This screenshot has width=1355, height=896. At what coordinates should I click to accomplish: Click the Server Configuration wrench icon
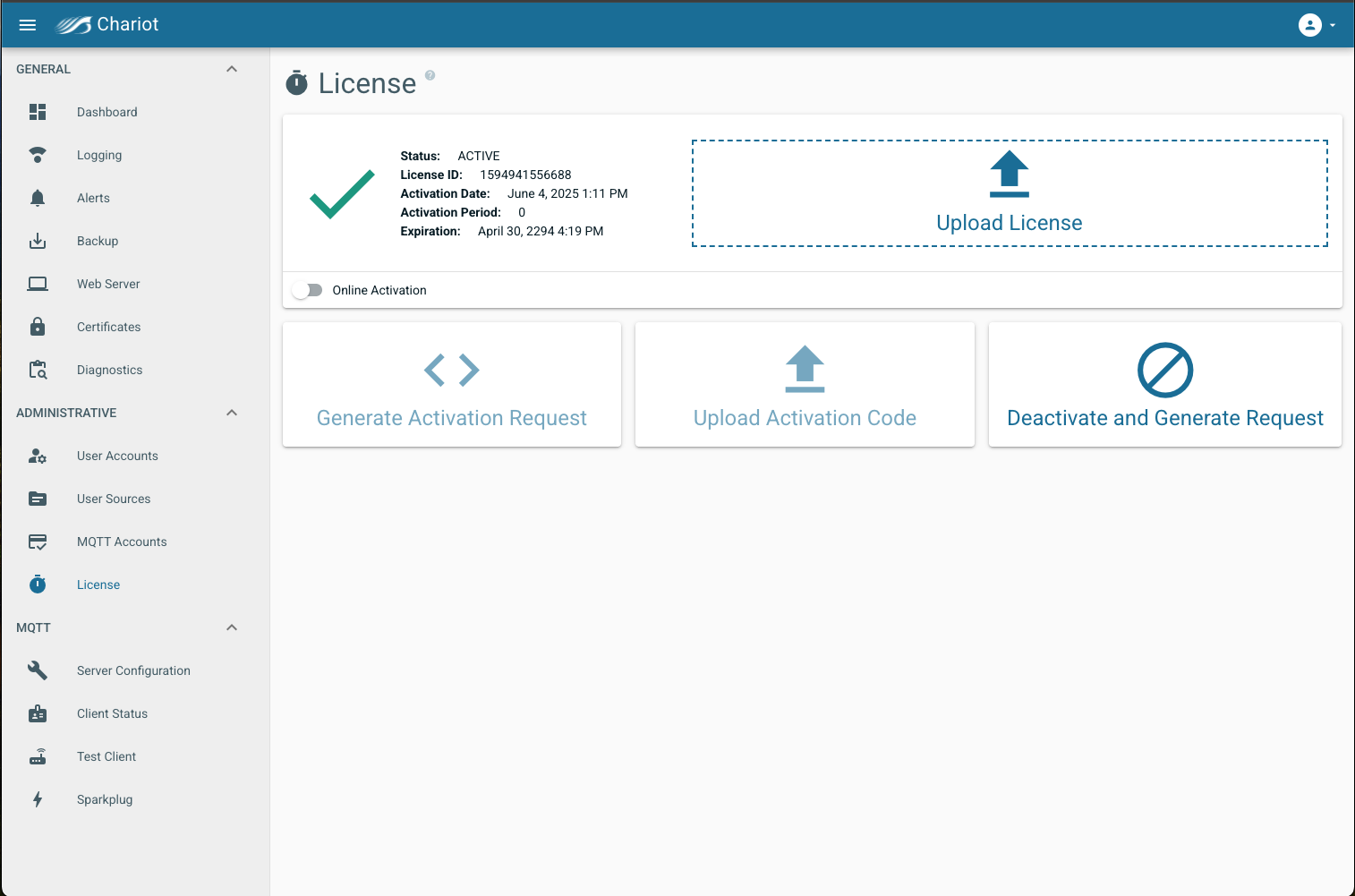click(38, 670)
